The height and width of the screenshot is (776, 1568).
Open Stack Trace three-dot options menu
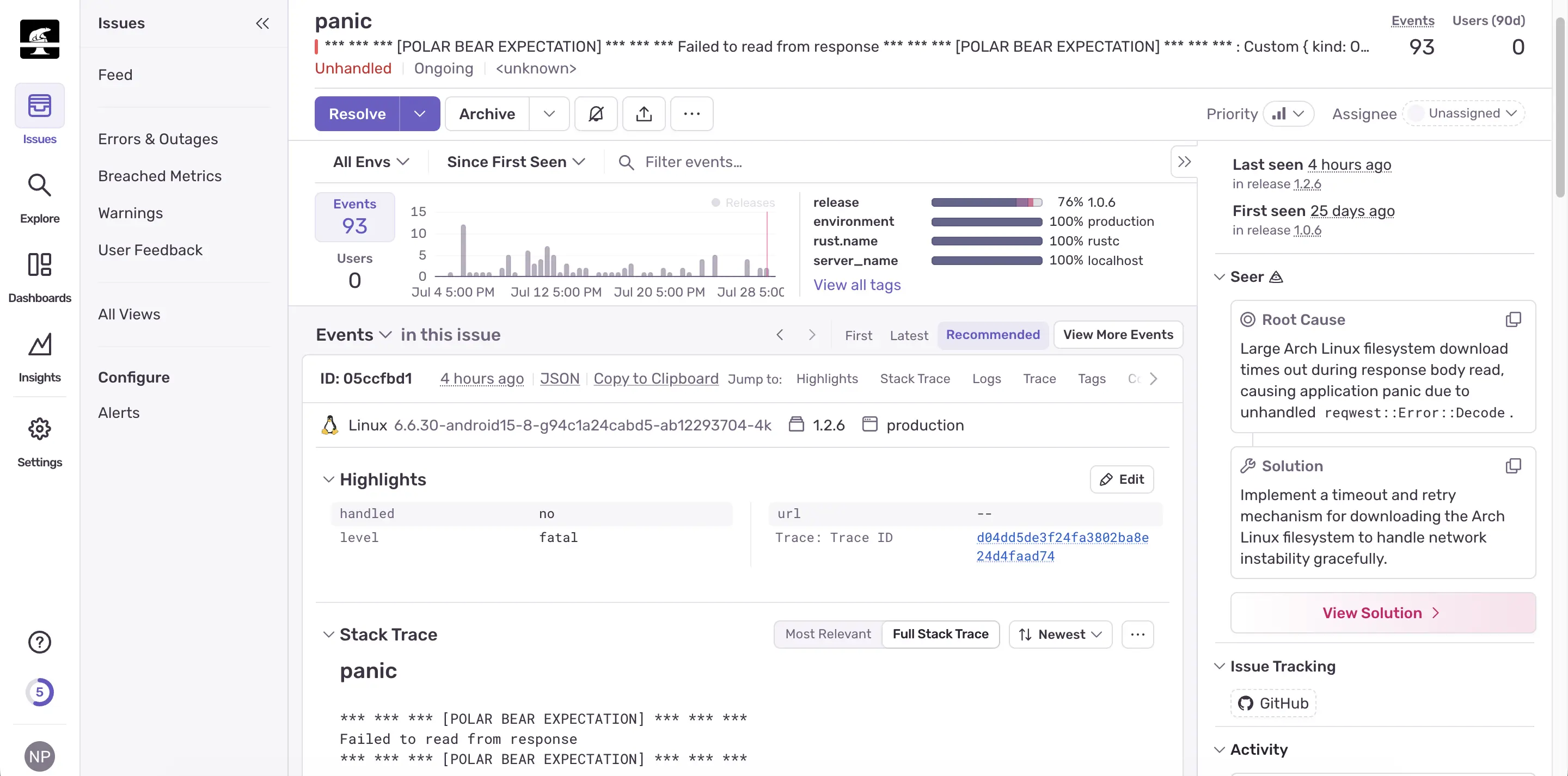tap(1137, 634)
